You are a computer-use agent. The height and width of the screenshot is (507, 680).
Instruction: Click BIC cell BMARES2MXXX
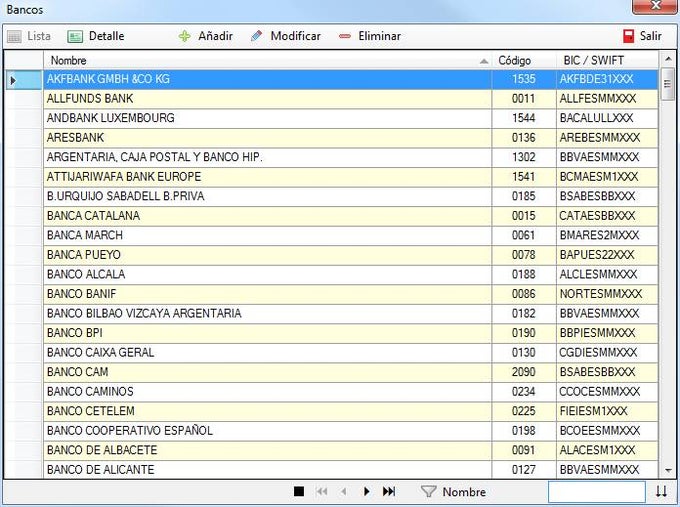coord(607,236)
